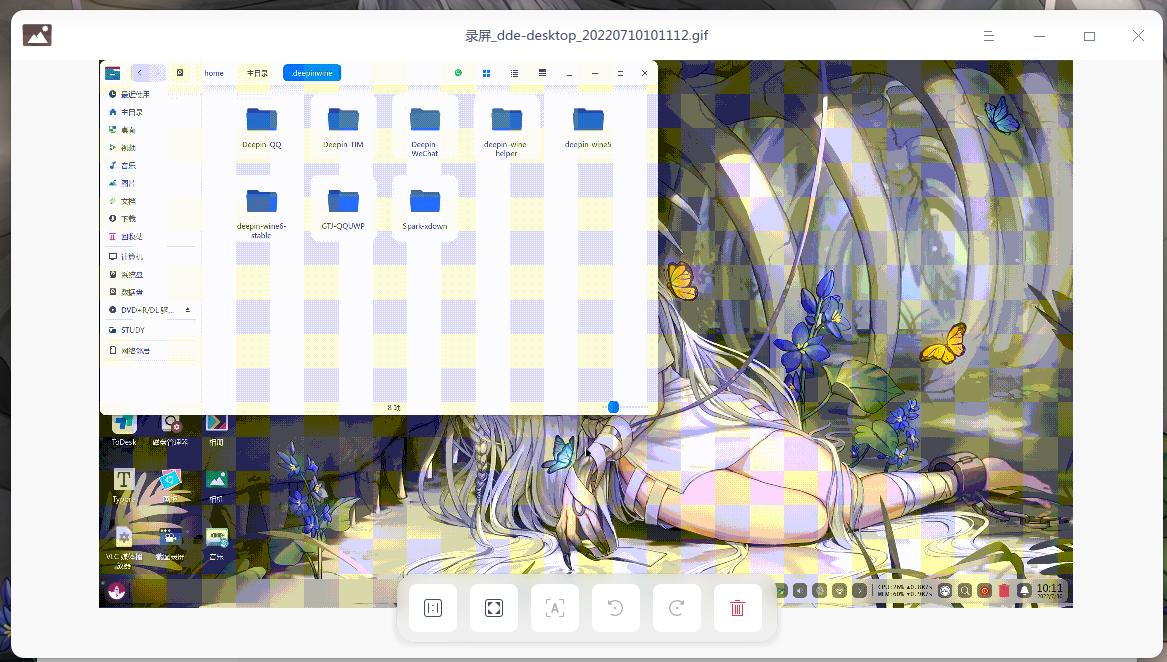The image size is (1167, 662).
Task: Click the Deepin-WeChat folder in the GIF
Action: (425, 130)
